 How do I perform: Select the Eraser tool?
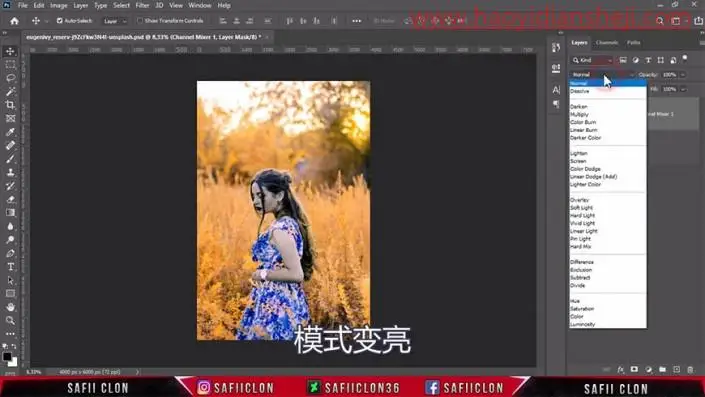coord(10,200)
